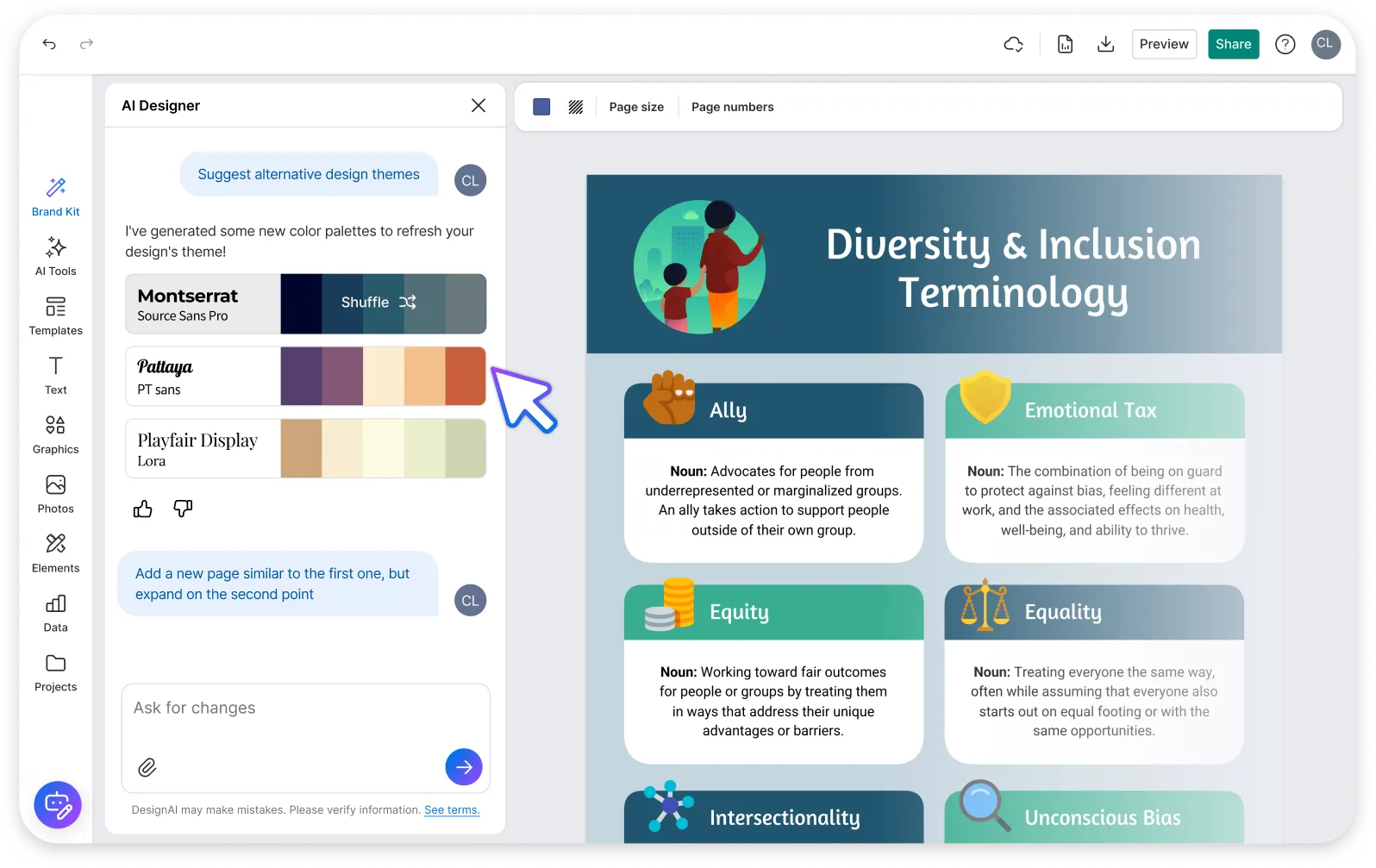Click the download icon
Viewport: 1376px width, 868px height.
click(1106, 44)
